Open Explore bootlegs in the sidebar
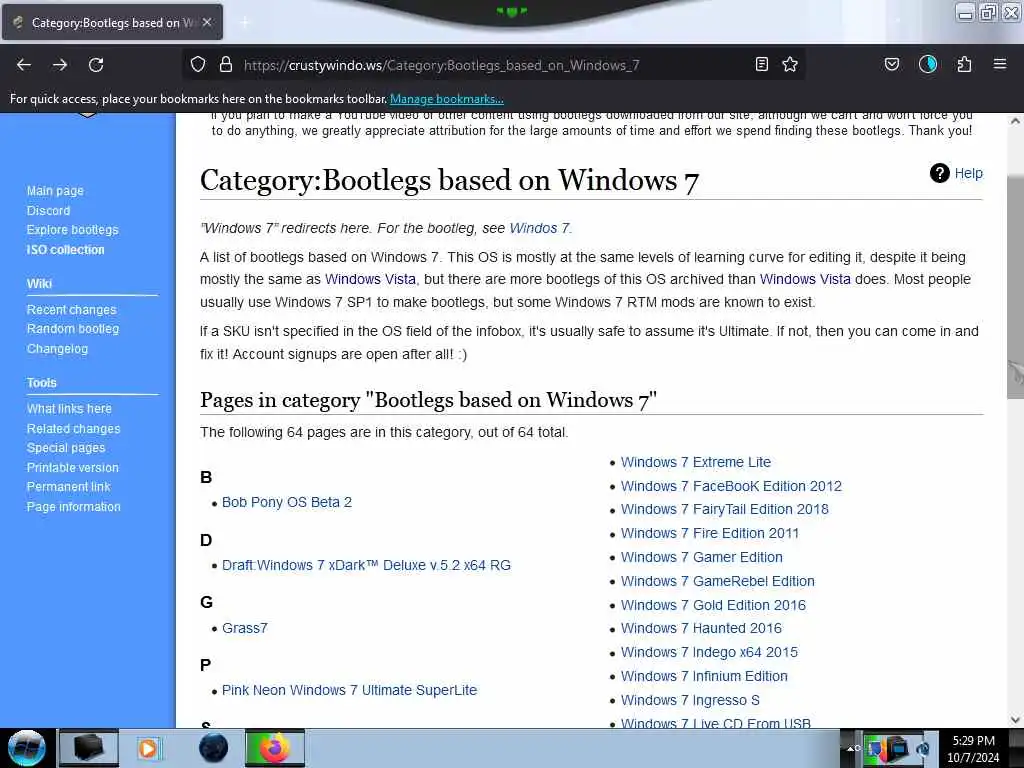 (x=72, y=230)
